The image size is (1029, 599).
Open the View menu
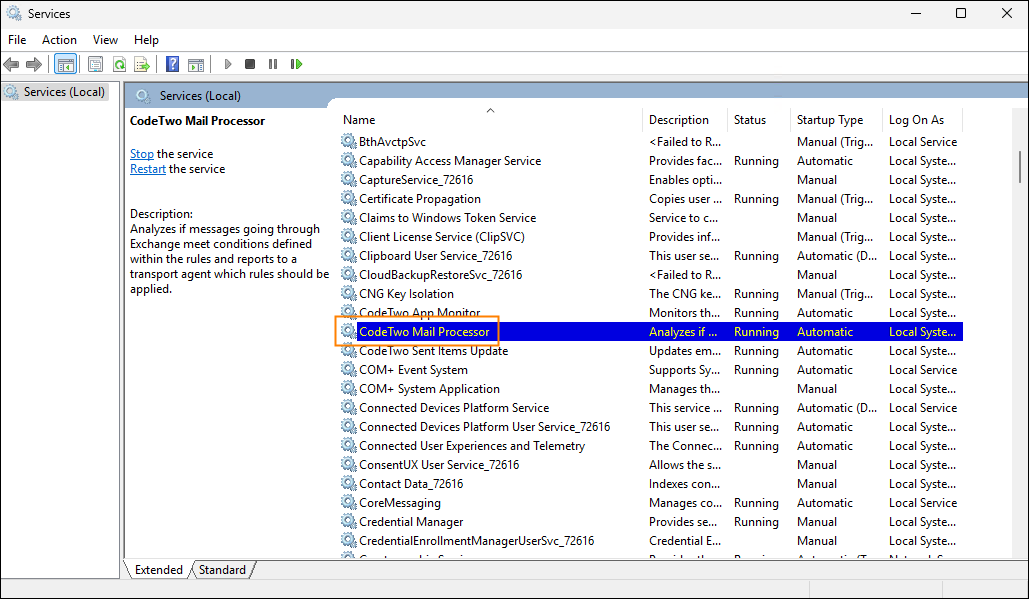(x=105, y=40)
